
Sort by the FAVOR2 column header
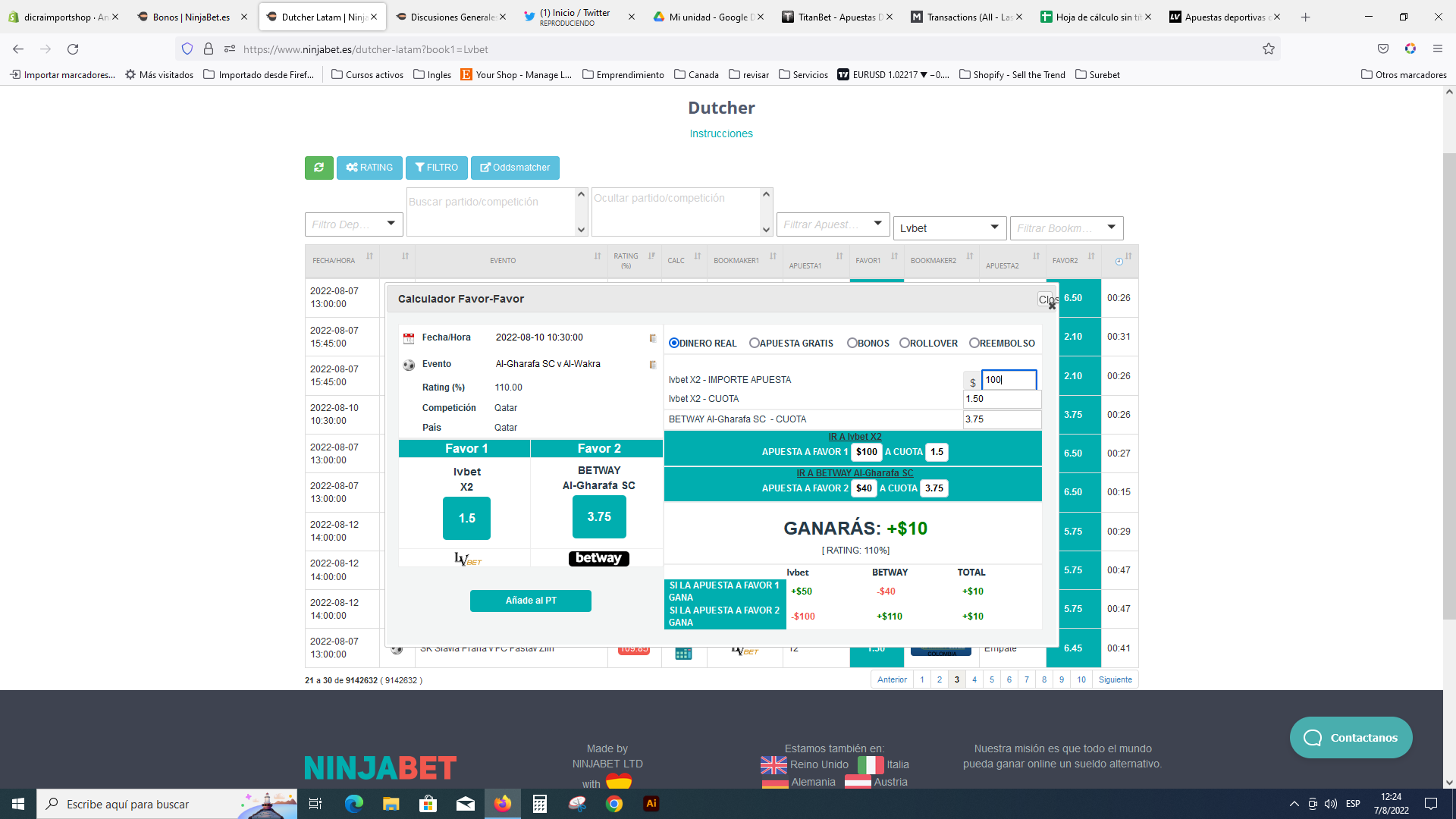tap(1074, 261)
